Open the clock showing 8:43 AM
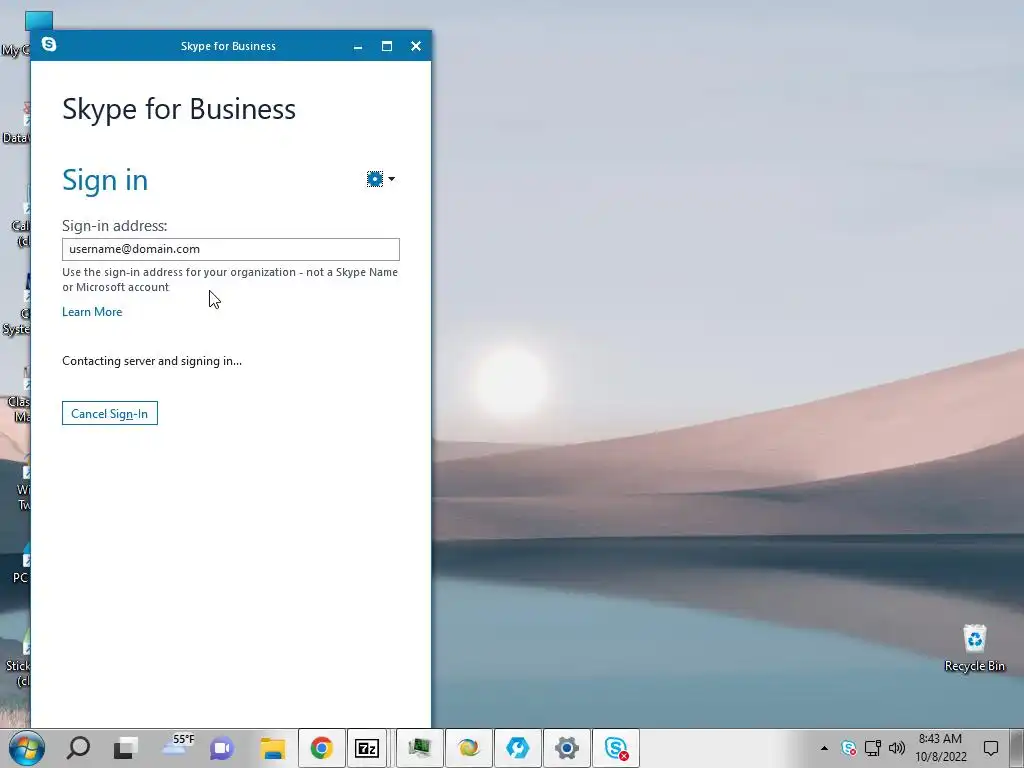The height and width of the screenshot is (768, 1024). pyautogui.click(x=940, y=748)
